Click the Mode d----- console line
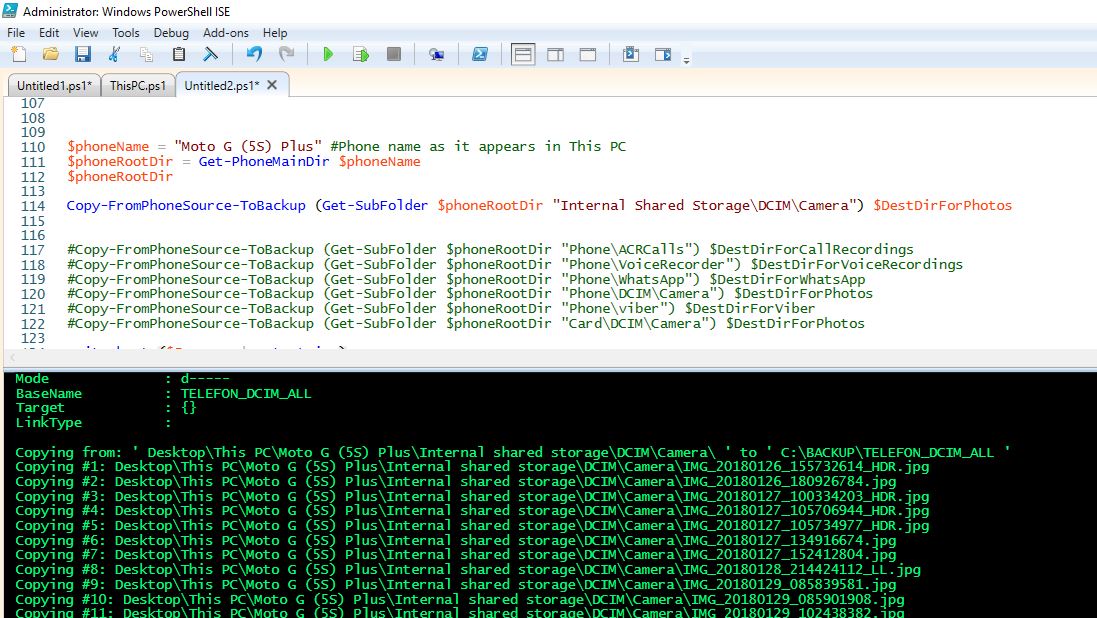Viewport: 1097px width, 618px height. [122, 379]
